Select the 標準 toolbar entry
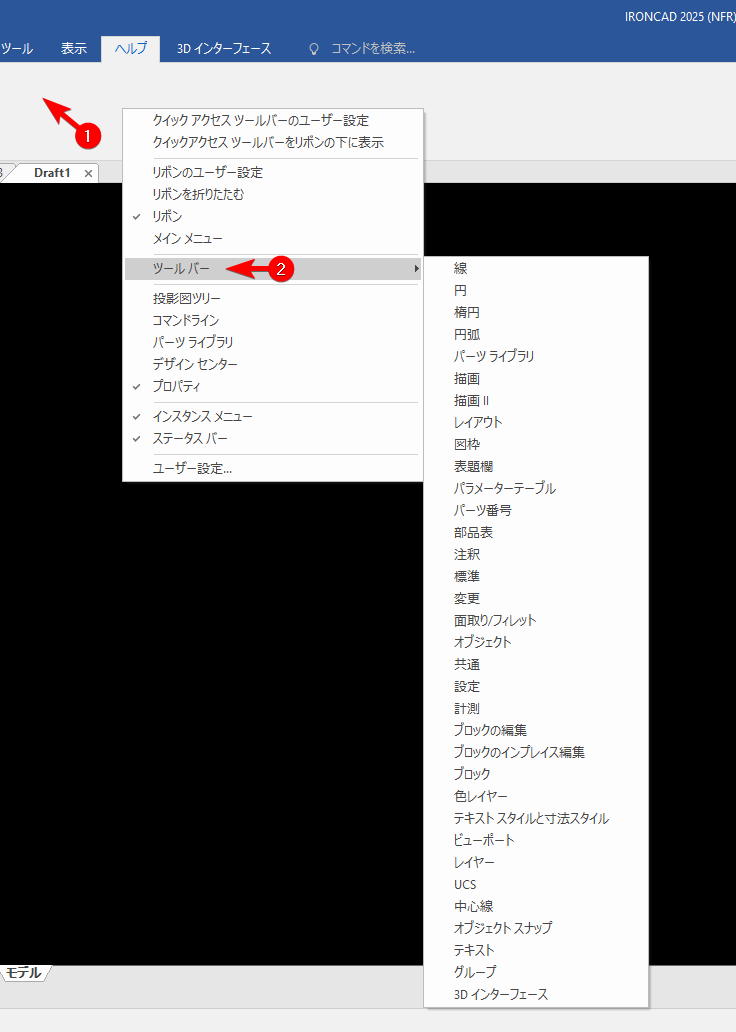736x1032 pixels. (x=536, y=576)
